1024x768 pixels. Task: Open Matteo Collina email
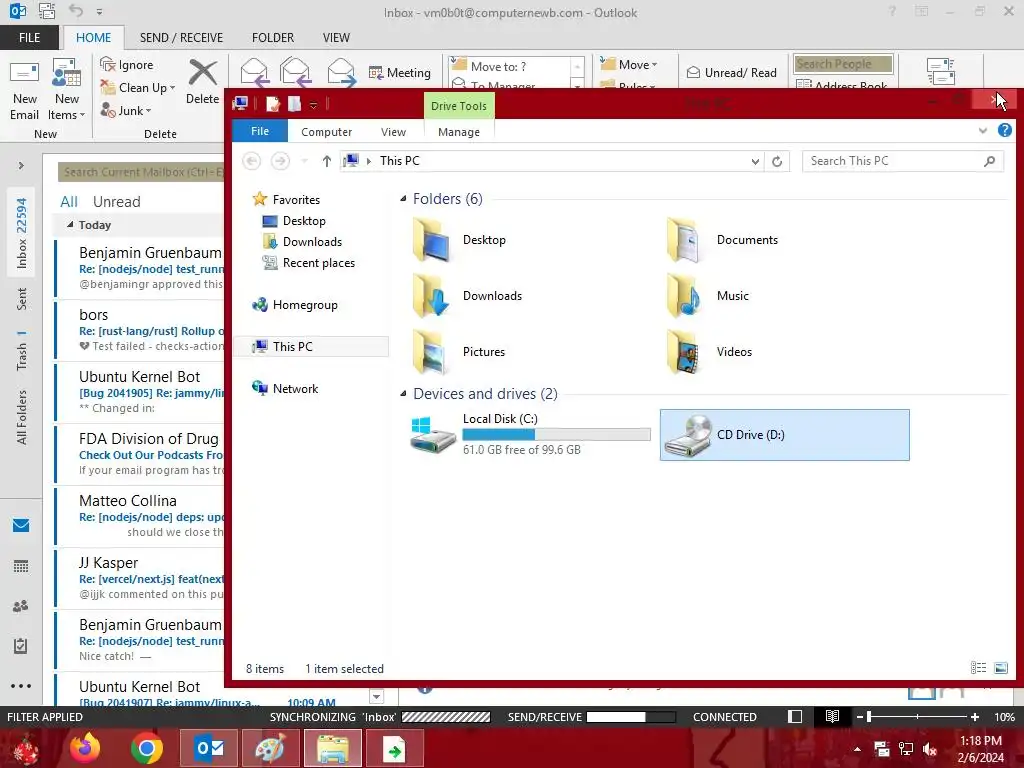(x=140, y=516)
